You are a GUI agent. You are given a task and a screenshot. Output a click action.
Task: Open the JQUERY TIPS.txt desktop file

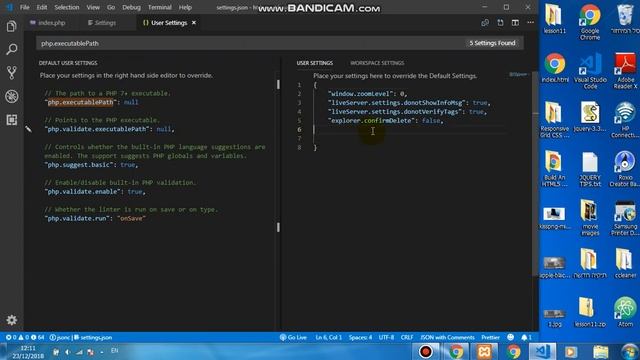(590, 169)
